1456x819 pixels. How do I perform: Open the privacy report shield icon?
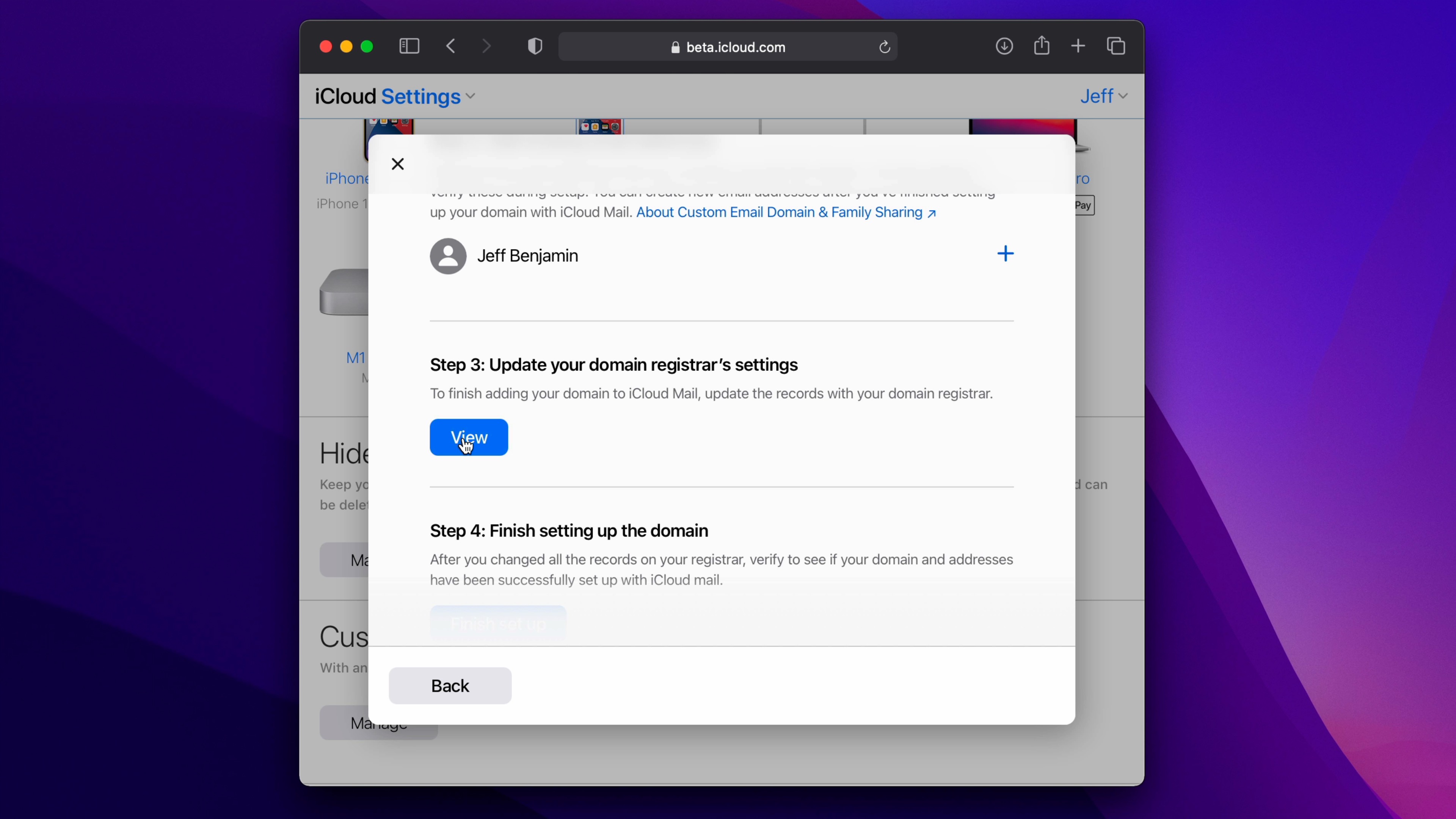(x=534, y=46)
